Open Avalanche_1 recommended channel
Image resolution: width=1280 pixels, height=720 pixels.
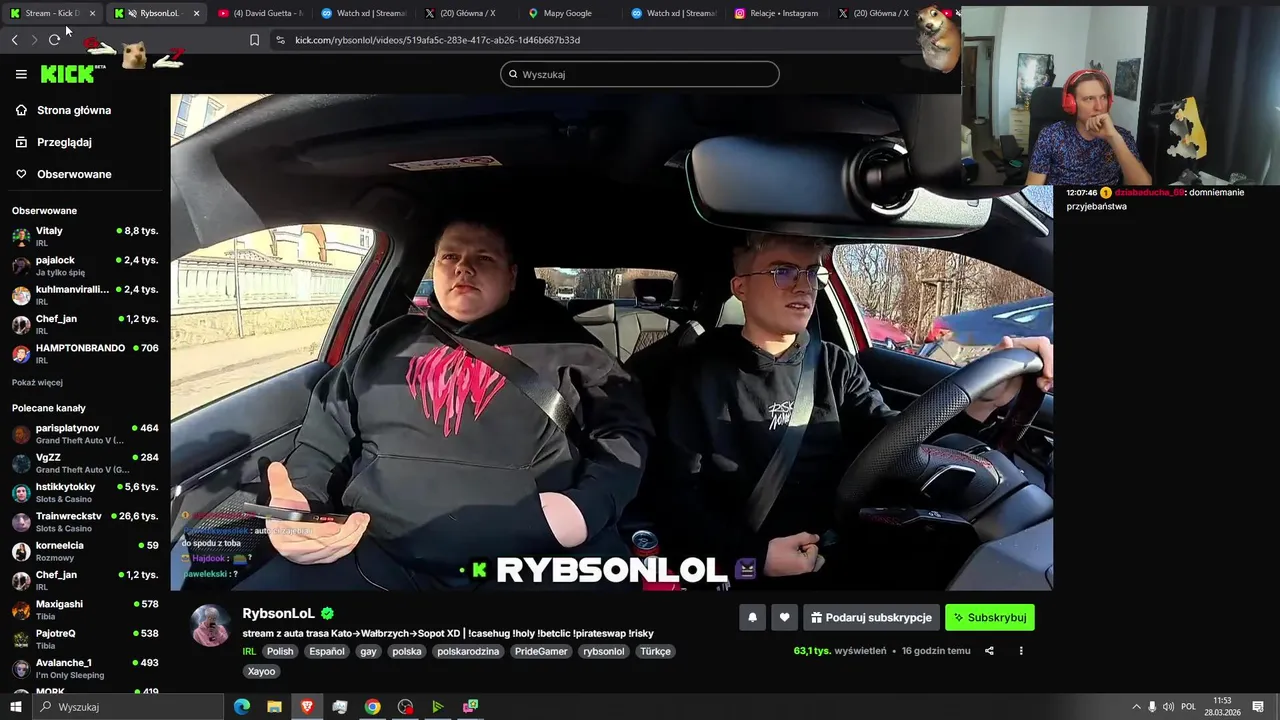click(x=85, y=668)
